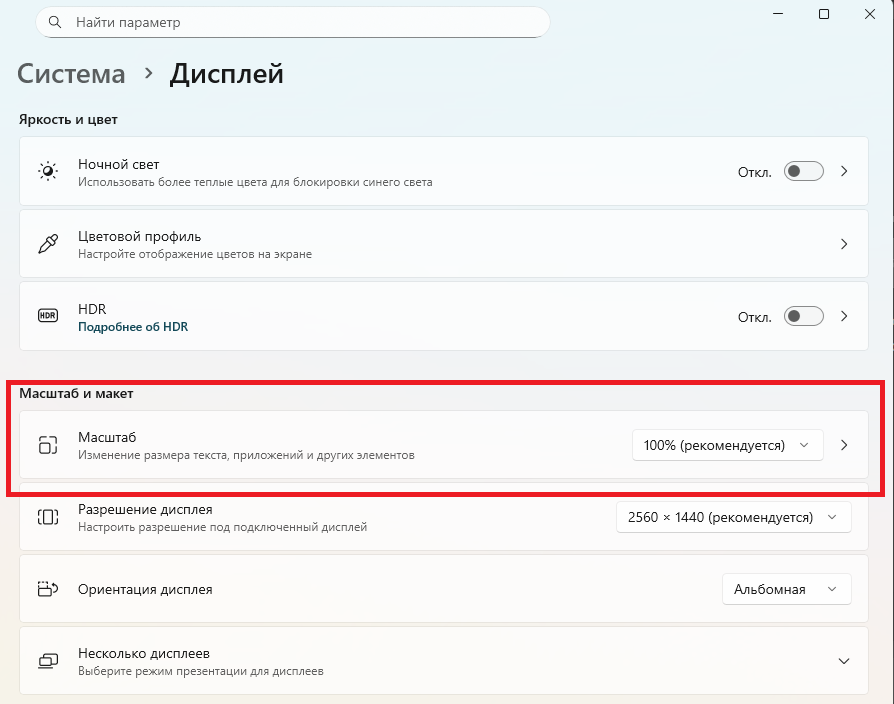Open the 2560 × 1440 resolution dropdown

pyautogui.click(x=733, y=517)
